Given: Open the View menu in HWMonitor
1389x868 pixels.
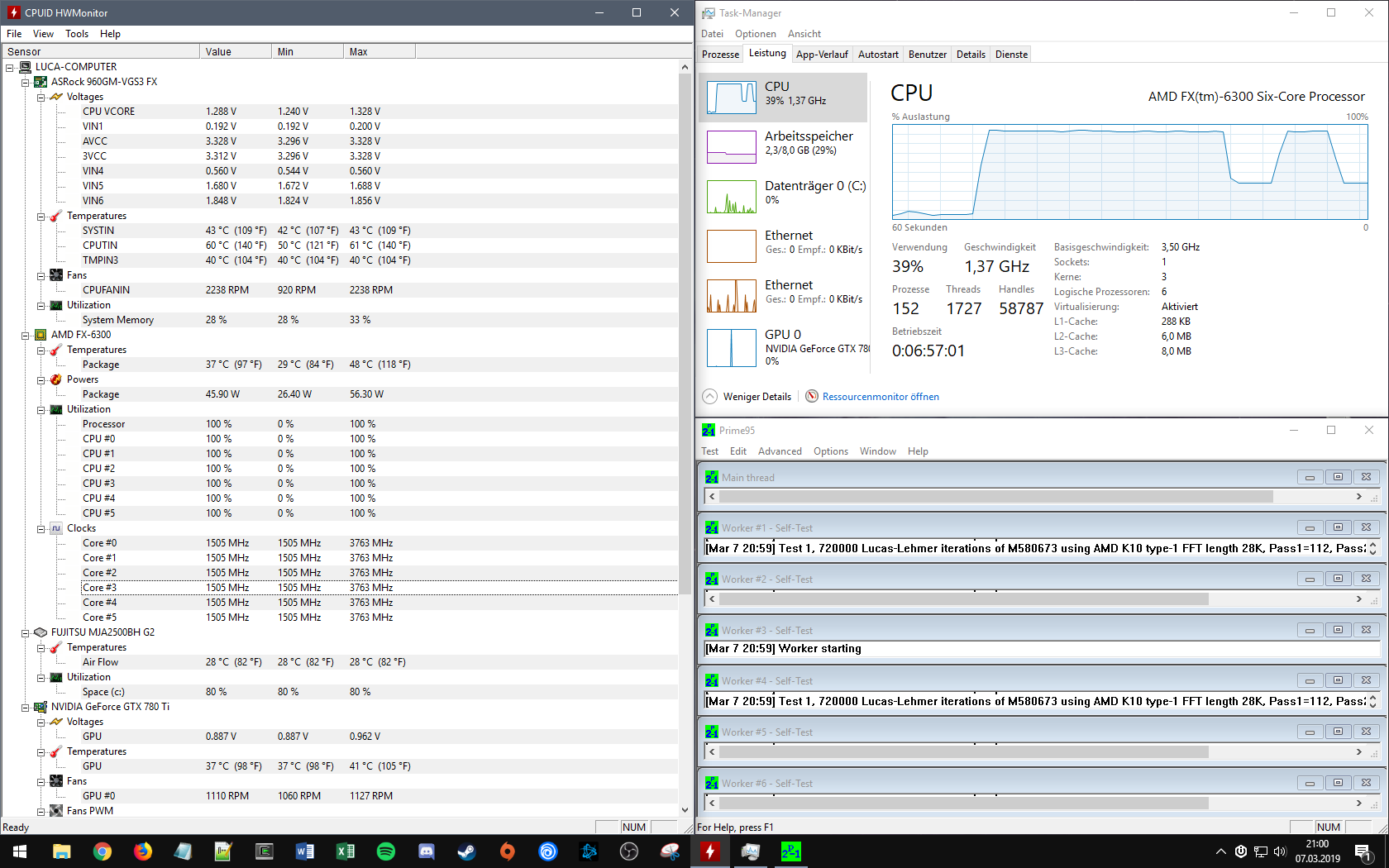Looking at the screenshot, I should click(43, 34).
